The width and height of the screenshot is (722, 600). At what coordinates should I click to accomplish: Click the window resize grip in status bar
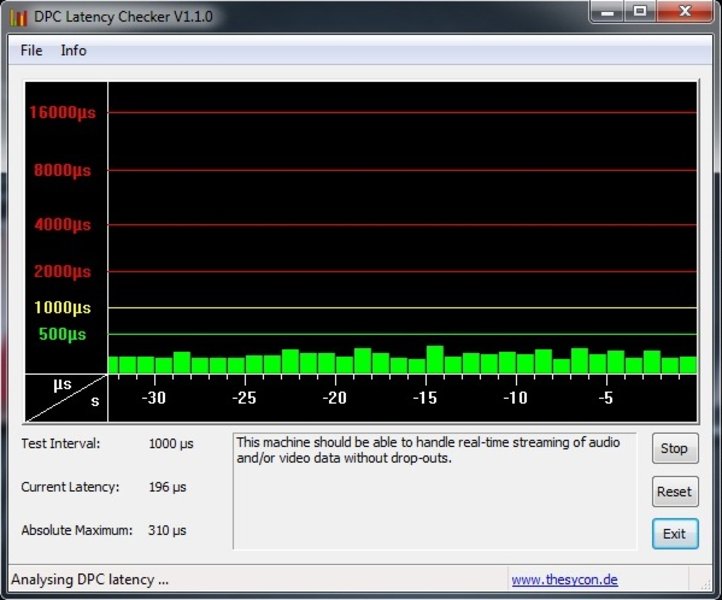click(x=705, y=584)
